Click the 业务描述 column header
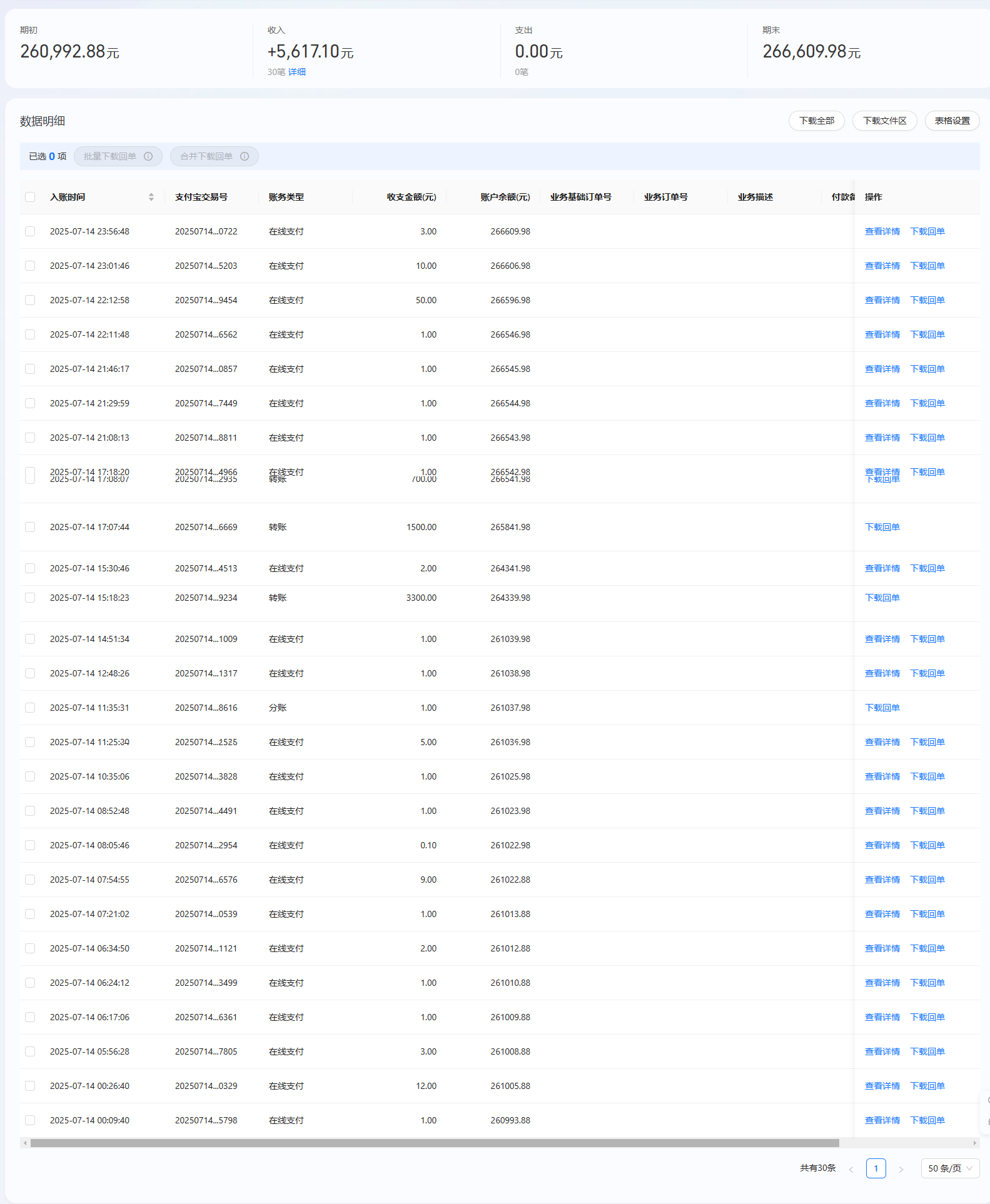The width and height of the screenshot is (990, 1204). tap(755, 197)
